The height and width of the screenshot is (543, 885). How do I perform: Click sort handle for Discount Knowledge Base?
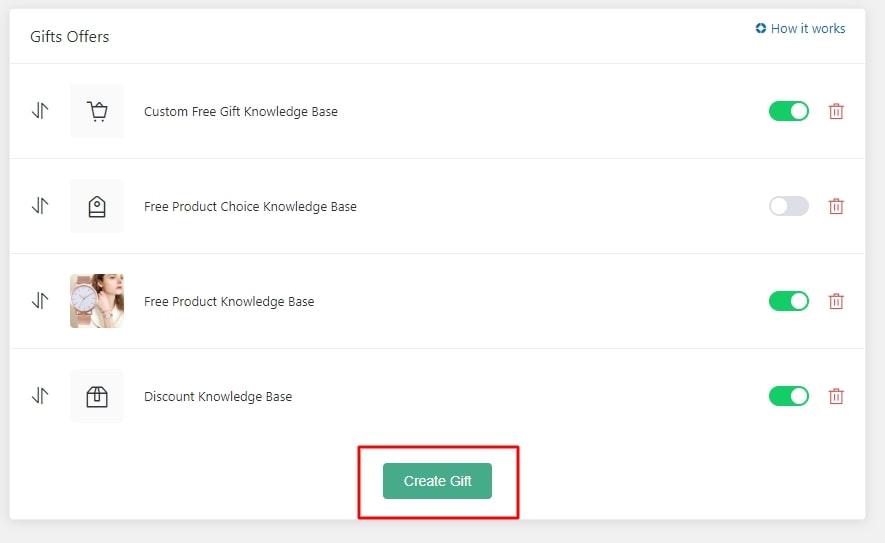click(40, 396)
